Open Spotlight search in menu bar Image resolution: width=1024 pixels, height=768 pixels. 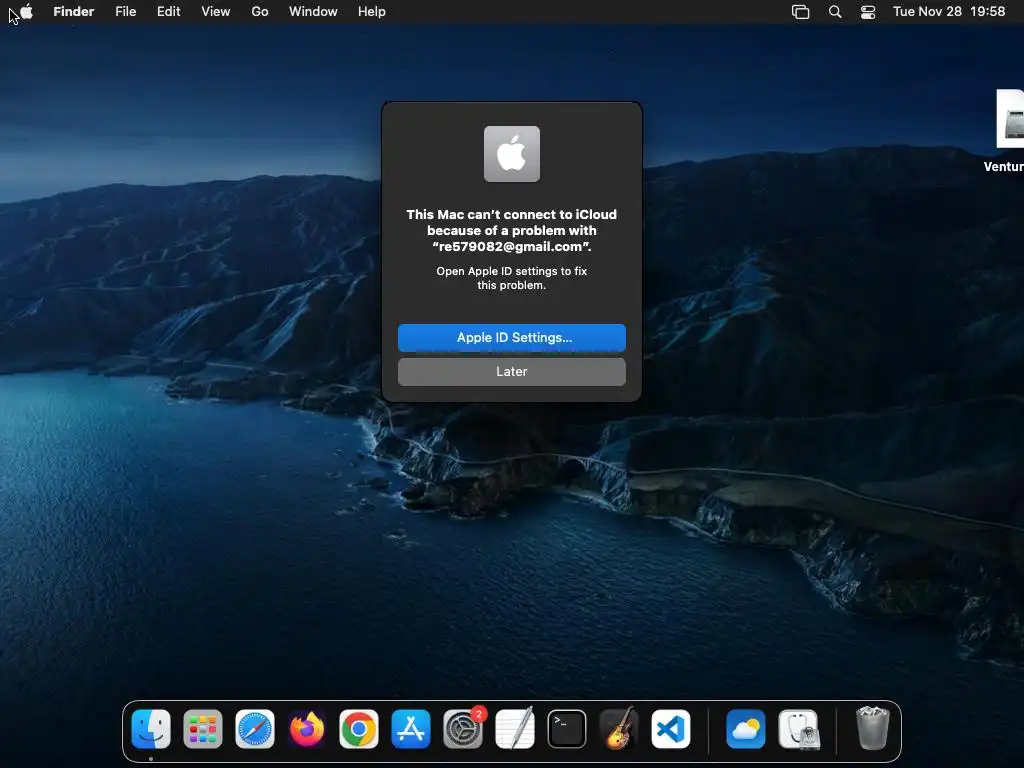coord(835,12)
